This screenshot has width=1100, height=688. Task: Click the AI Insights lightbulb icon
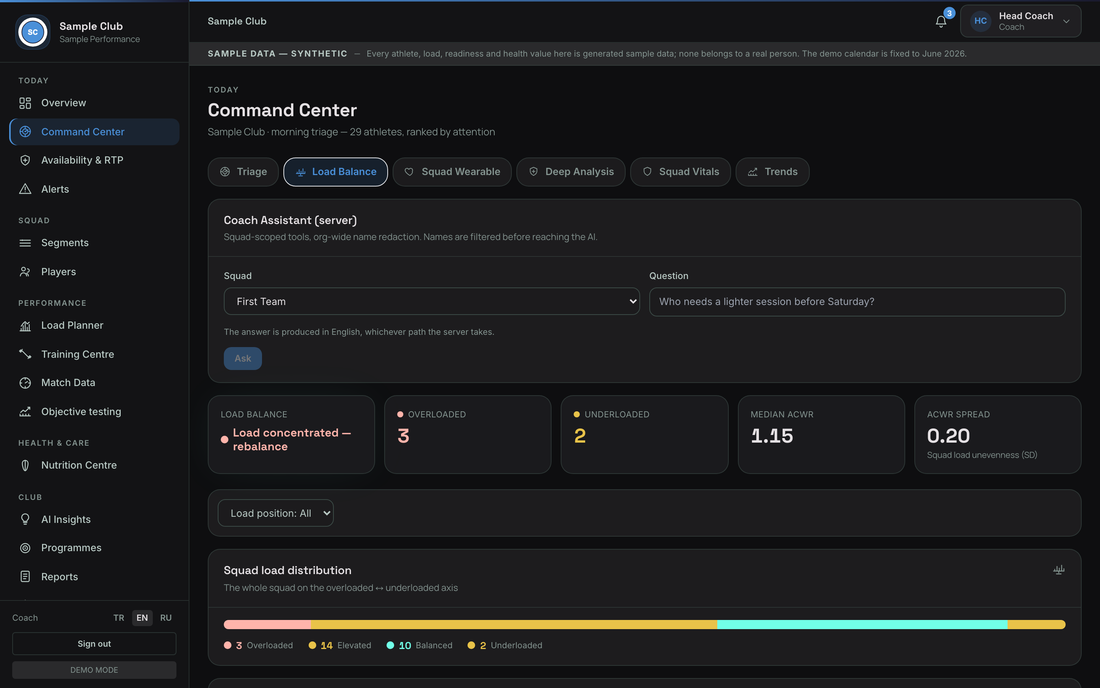25,519
